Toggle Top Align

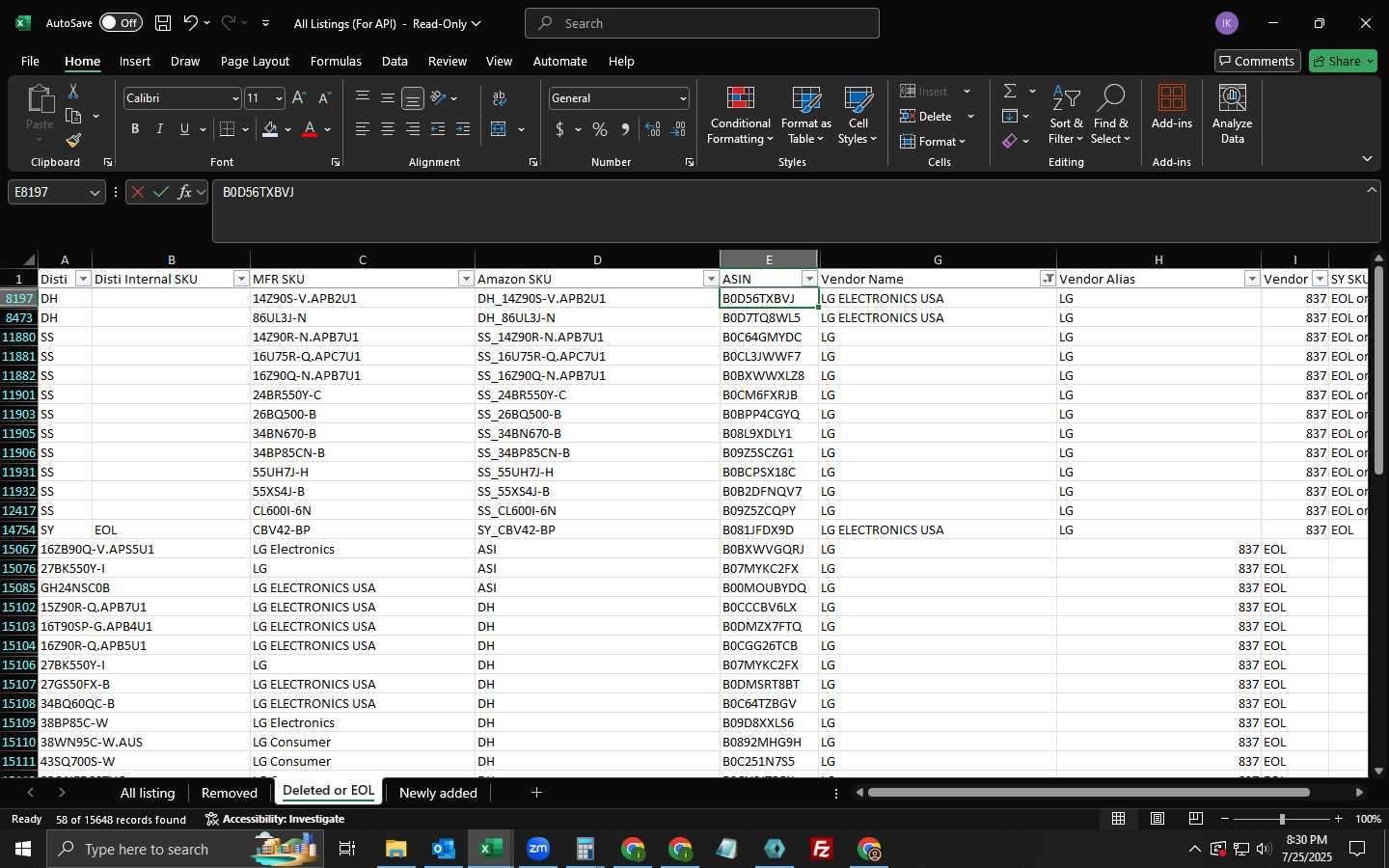click(x=363, y=98)
